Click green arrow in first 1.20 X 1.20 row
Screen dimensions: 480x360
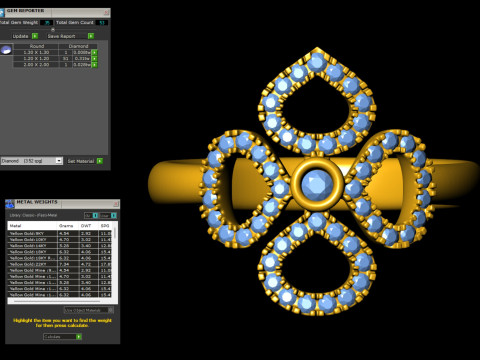coord(94,52)
